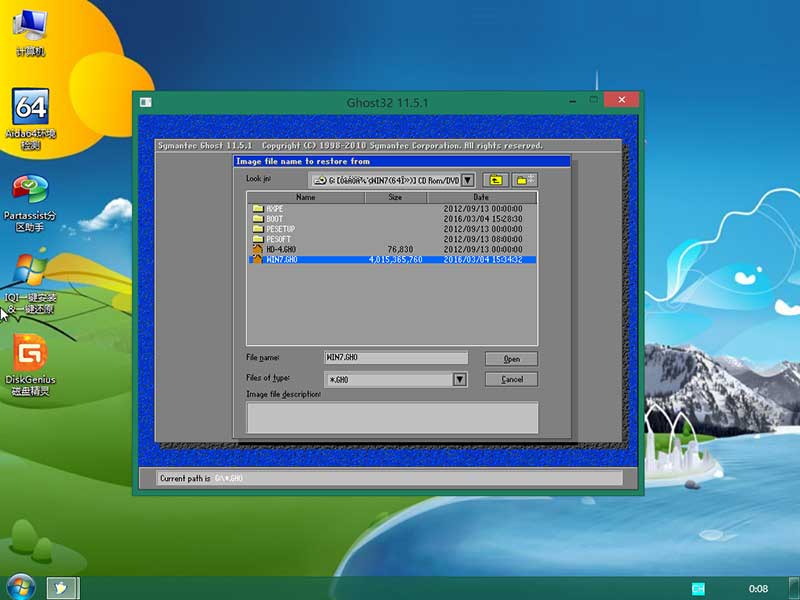Go up one folder level icon

(x=495, y=180)
